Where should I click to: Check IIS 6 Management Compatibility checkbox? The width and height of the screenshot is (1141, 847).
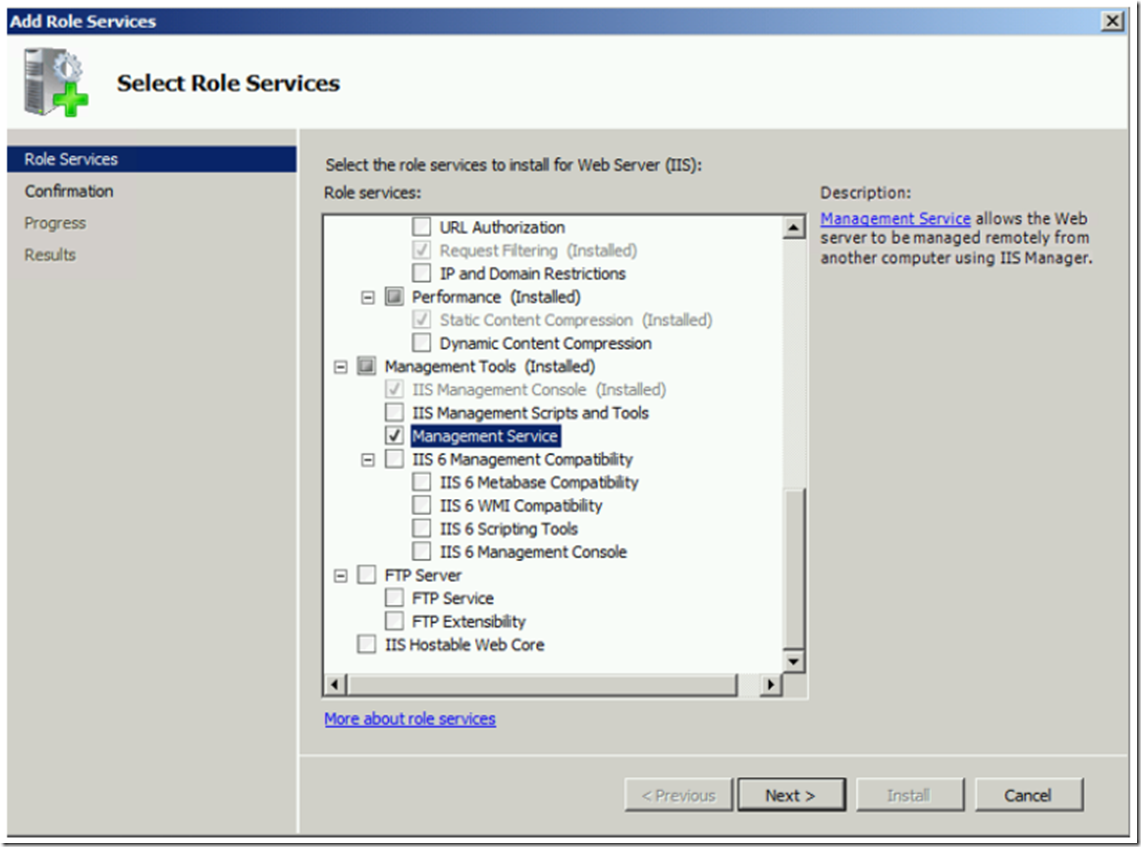point(394,459)
